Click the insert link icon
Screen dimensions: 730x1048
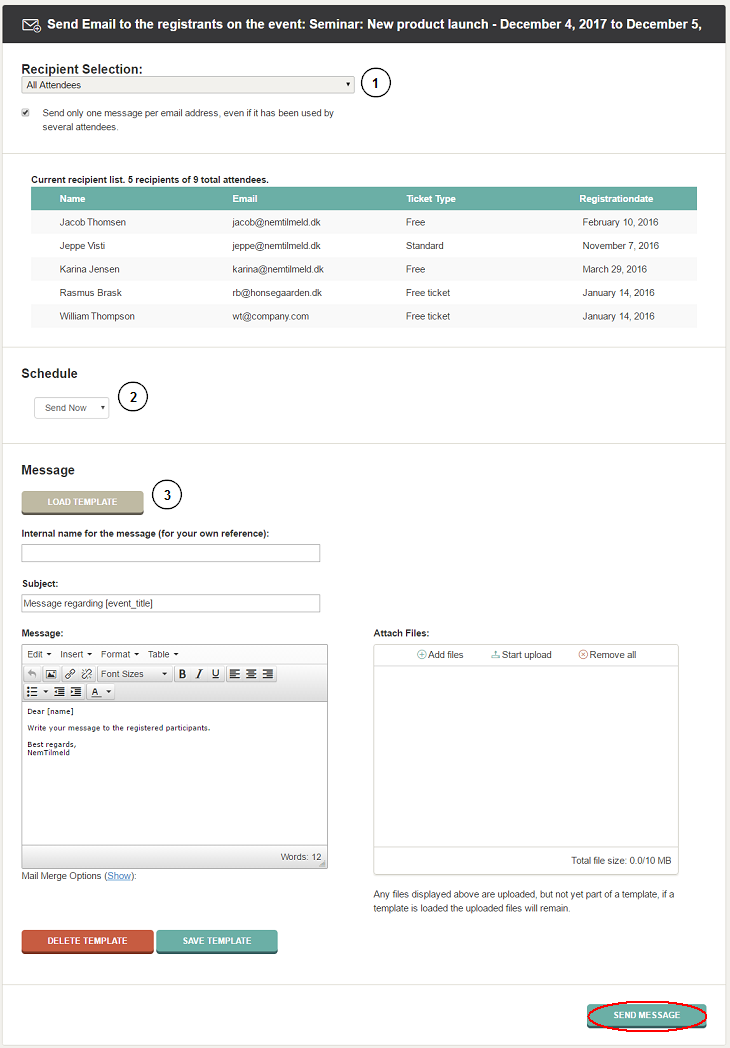pyautogui.click(x=70, y=674)
